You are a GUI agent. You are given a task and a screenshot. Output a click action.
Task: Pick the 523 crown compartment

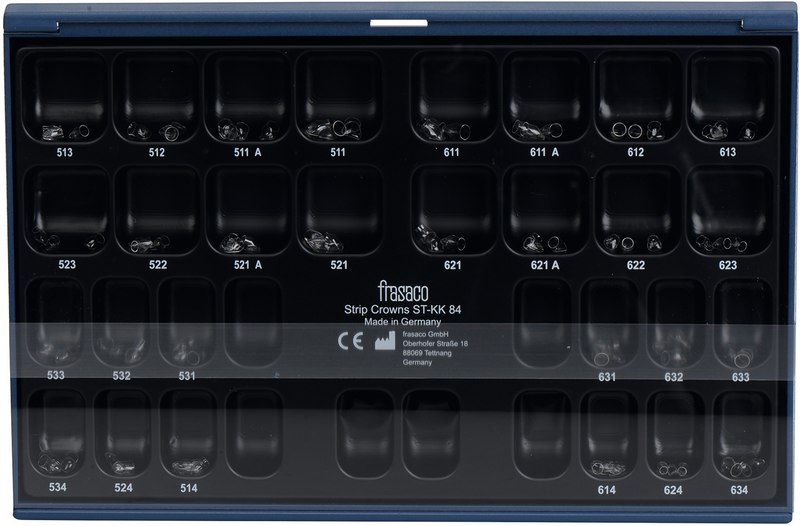coord(69,211)
